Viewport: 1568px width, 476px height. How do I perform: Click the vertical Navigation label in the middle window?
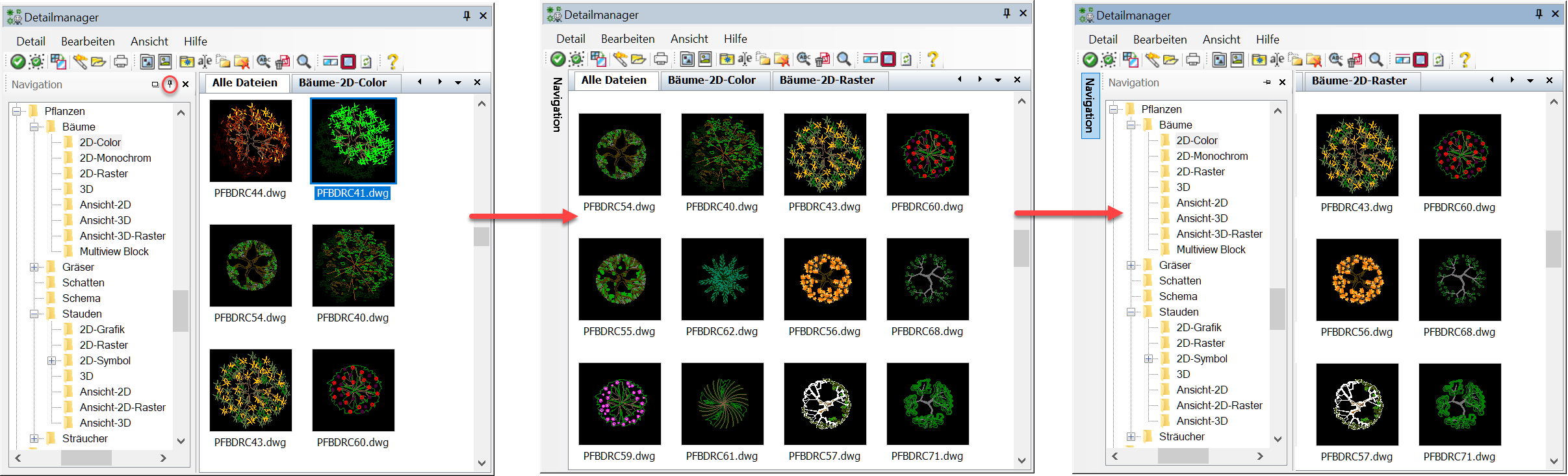(557, 105)
